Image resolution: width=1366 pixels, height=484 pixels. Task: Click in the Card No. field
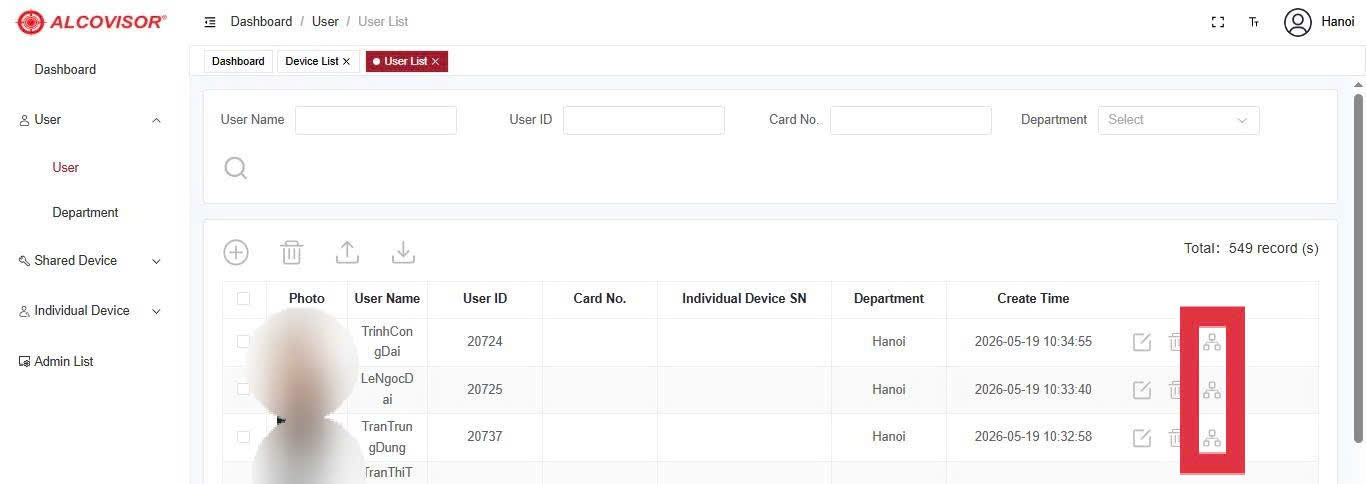[911, 120]
